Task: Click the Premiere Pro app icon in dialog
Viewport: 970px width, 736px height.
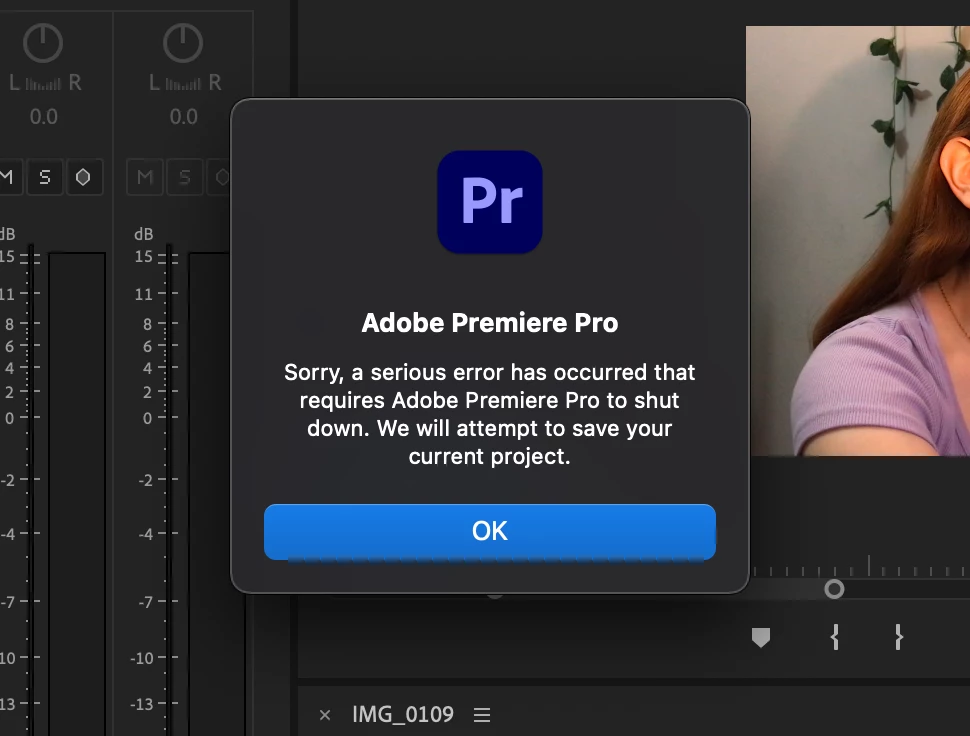Action: 489,202
